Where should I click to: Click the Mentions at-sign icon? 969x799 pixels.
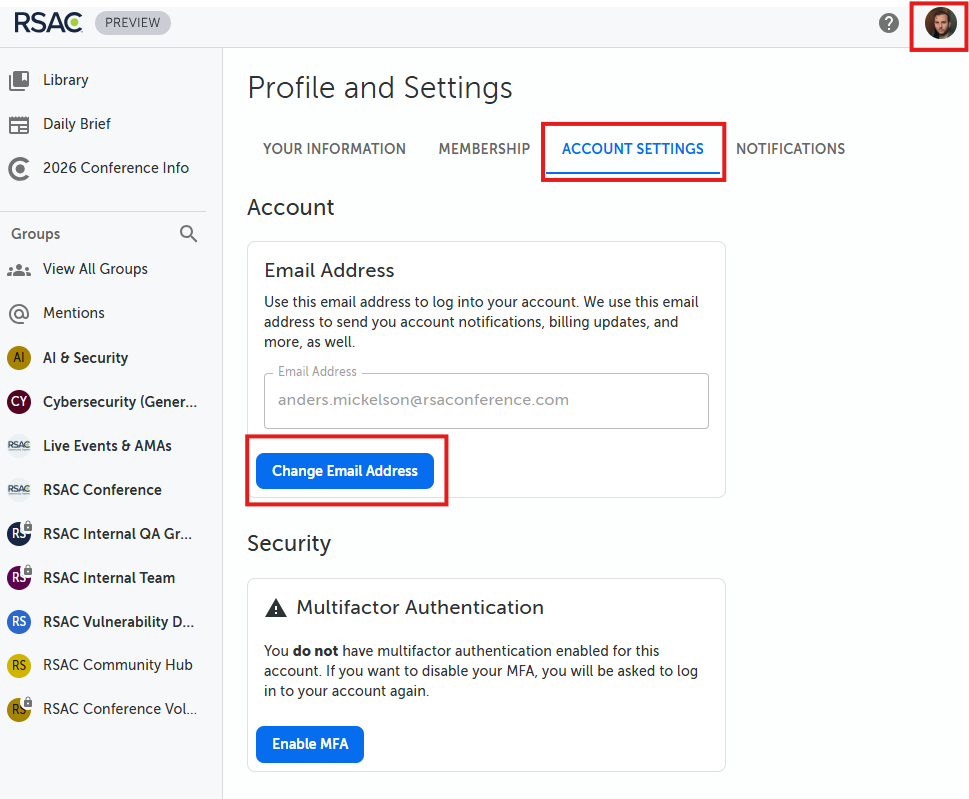point(19,313)
